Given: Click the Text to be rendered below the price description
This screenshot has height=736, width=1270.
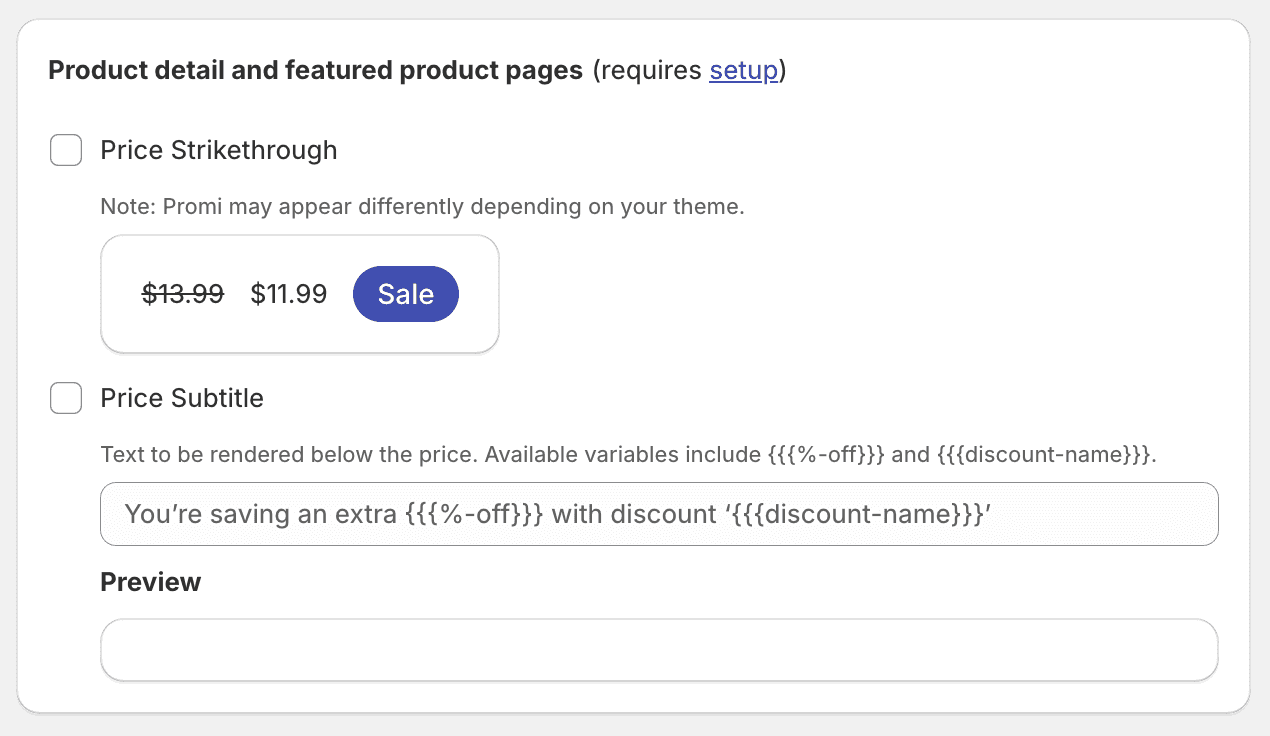Looking at the screenshot, I should coord(629,455).
